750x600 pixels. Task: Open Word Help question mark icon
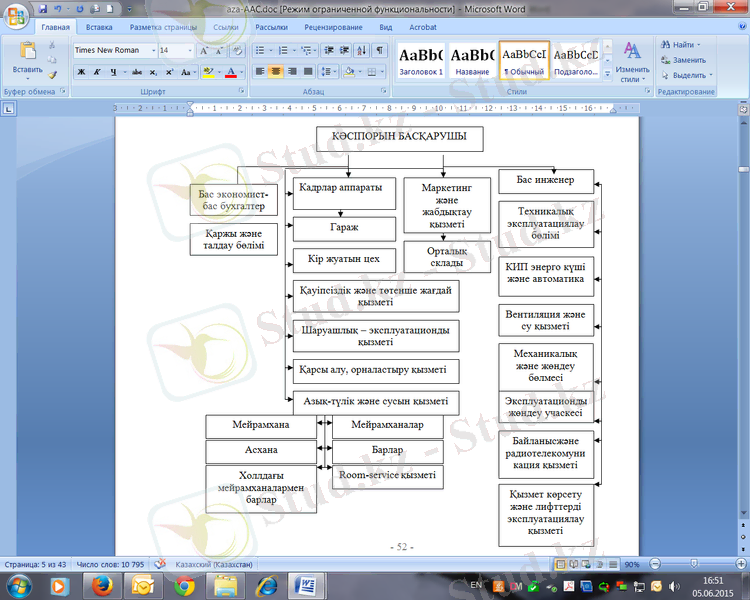point(742,27)
